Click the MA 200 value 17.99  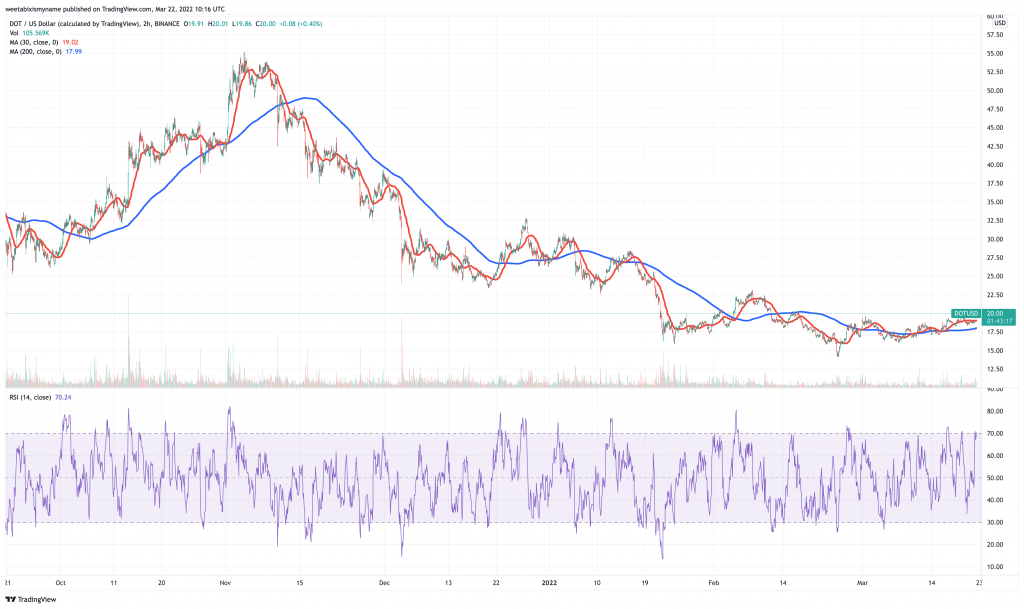click(74, 52)
